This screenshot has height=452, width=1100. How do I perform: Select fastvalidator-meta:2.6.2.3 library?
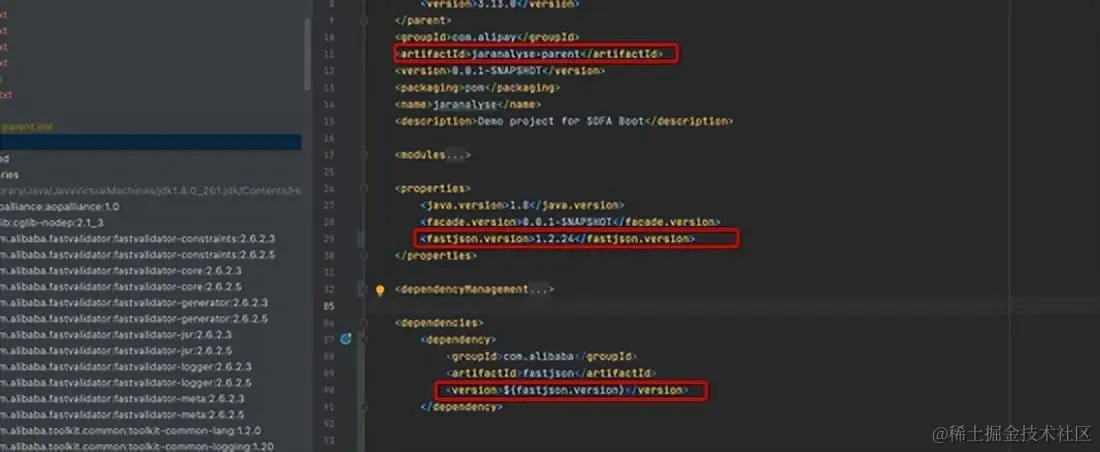click(x=122, y=399)
